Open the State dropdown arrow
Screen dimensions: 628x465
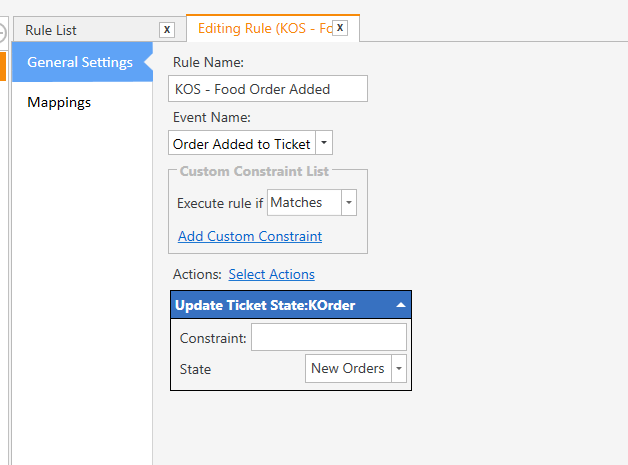coord(399,368)
